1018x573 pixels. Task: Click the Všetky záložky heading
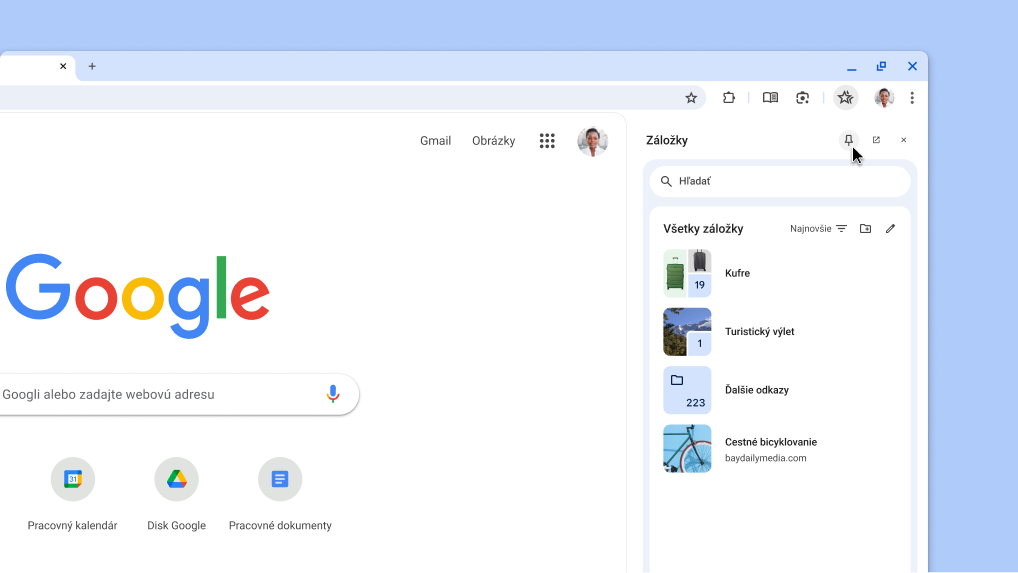pyautogui.click(x=703, y=228)
